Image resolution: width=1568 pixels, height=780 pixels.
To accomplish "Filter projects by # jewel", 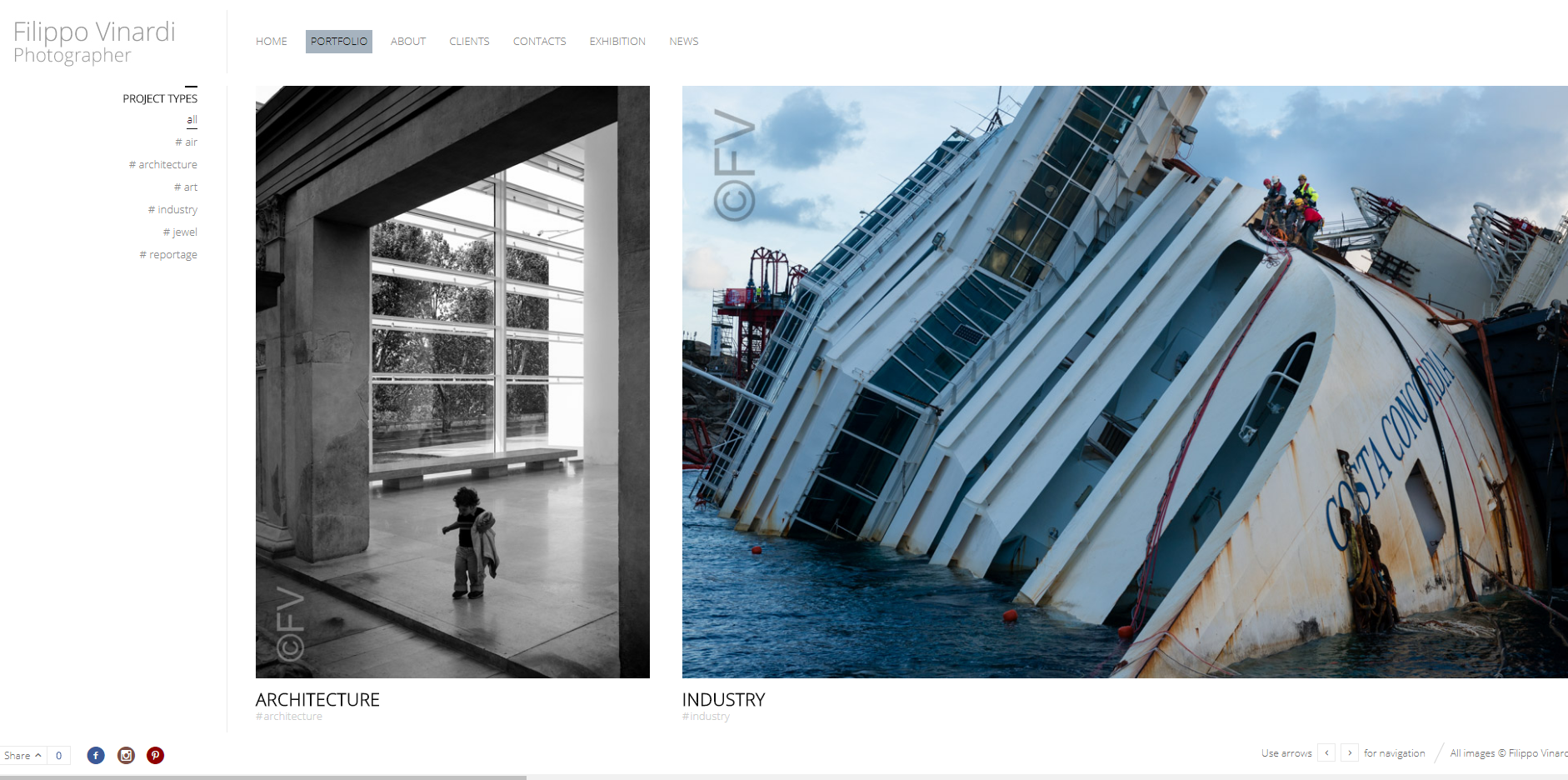I will 180,232.
